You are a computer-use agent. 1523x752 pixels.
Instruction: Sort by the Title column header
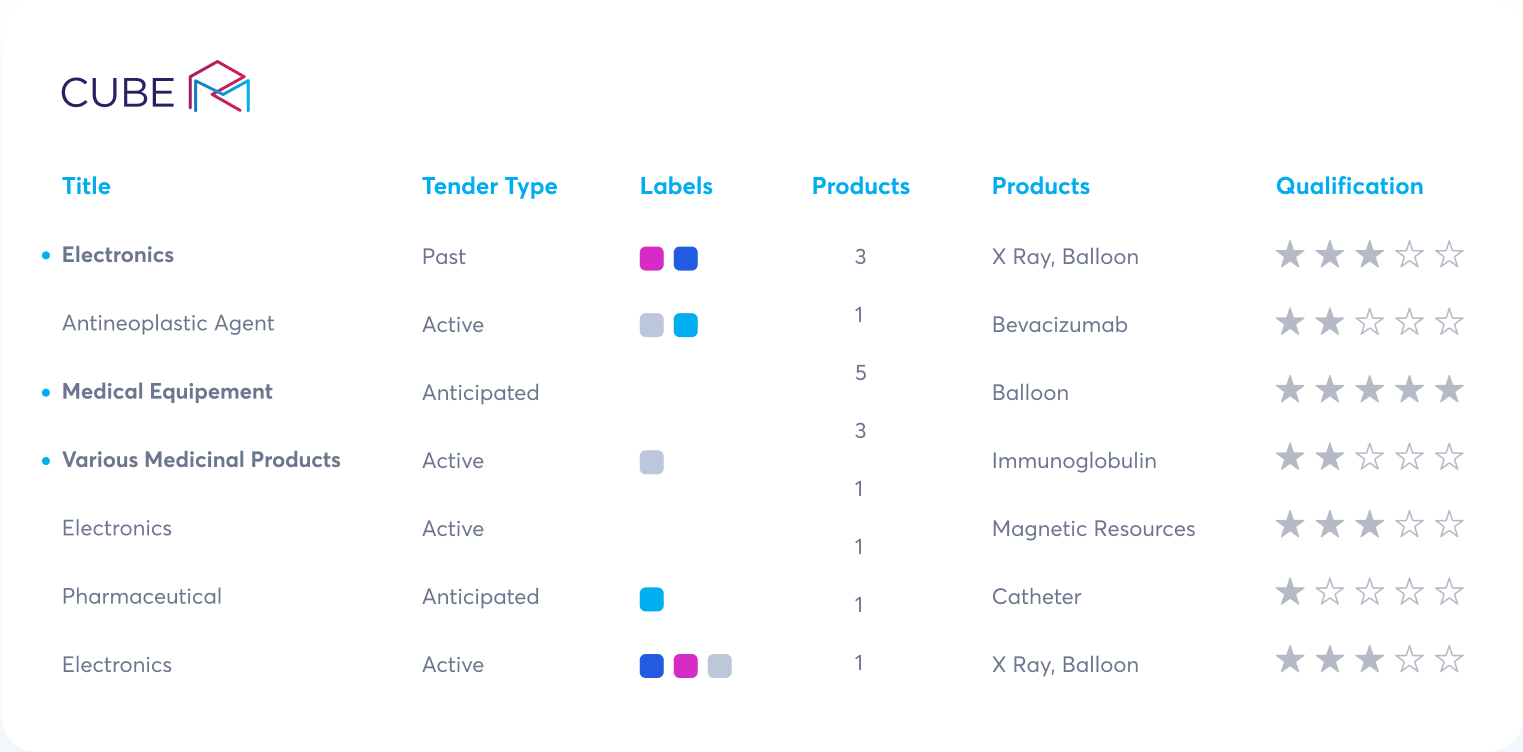[86, 186]
